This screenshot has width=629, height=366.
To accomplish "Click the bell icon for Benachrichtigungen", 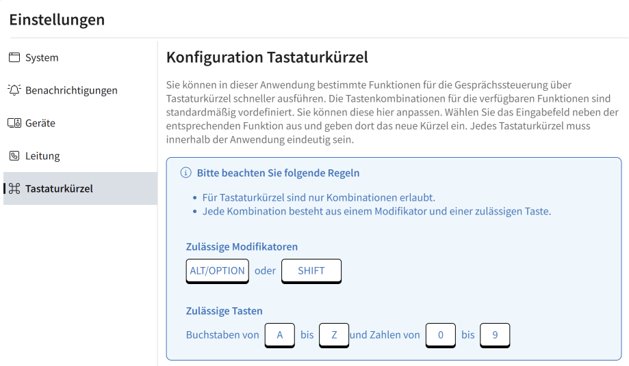I will click(14, 90).
